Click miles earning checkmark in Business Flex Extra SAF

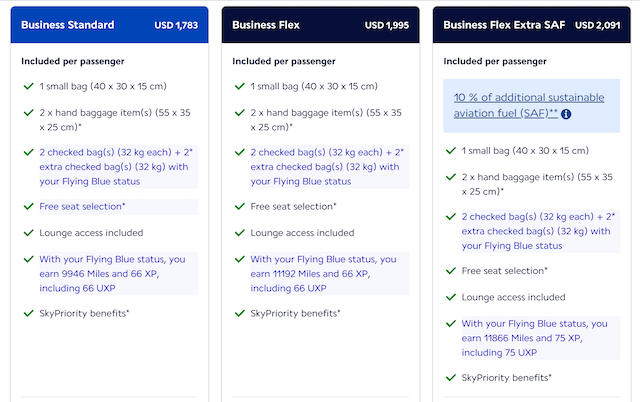point(450,324)
